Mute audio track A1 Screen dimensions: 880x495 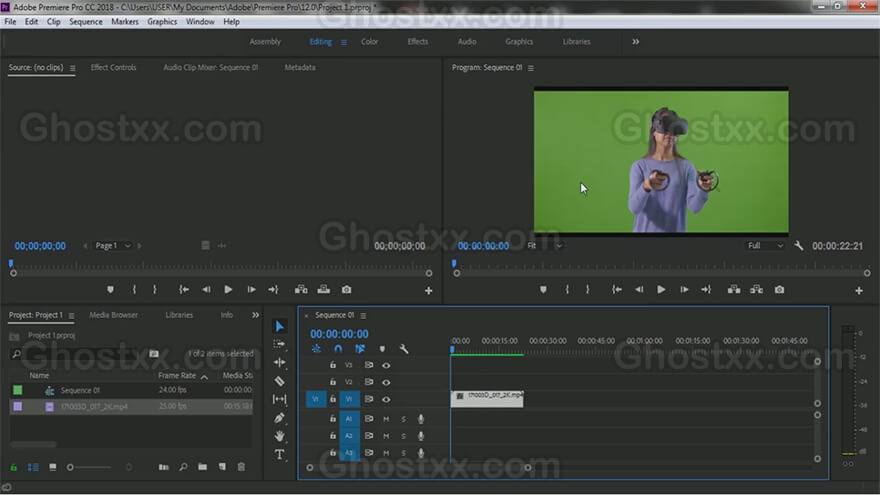(x=386, y=419)
